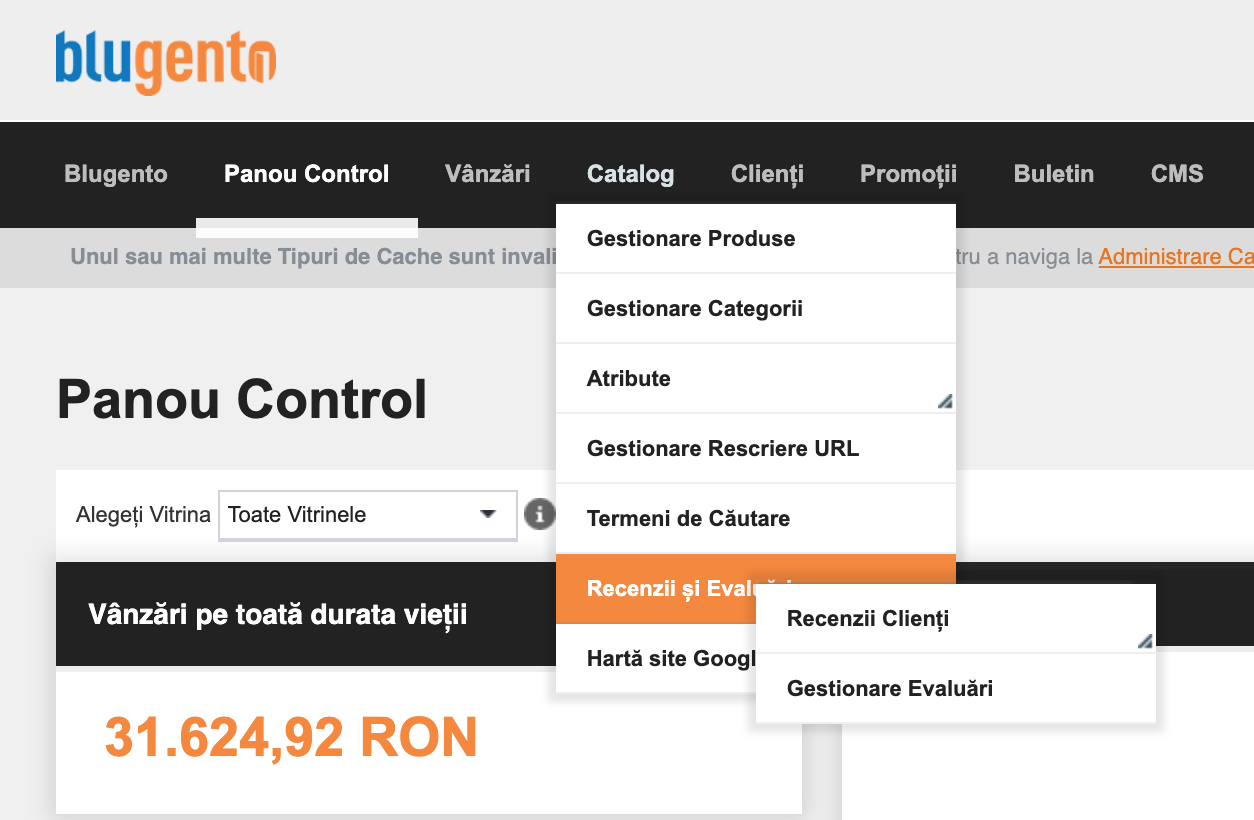Open the Promoții menu
This screenshot has width=1254, height=820.
coord(908,174)
